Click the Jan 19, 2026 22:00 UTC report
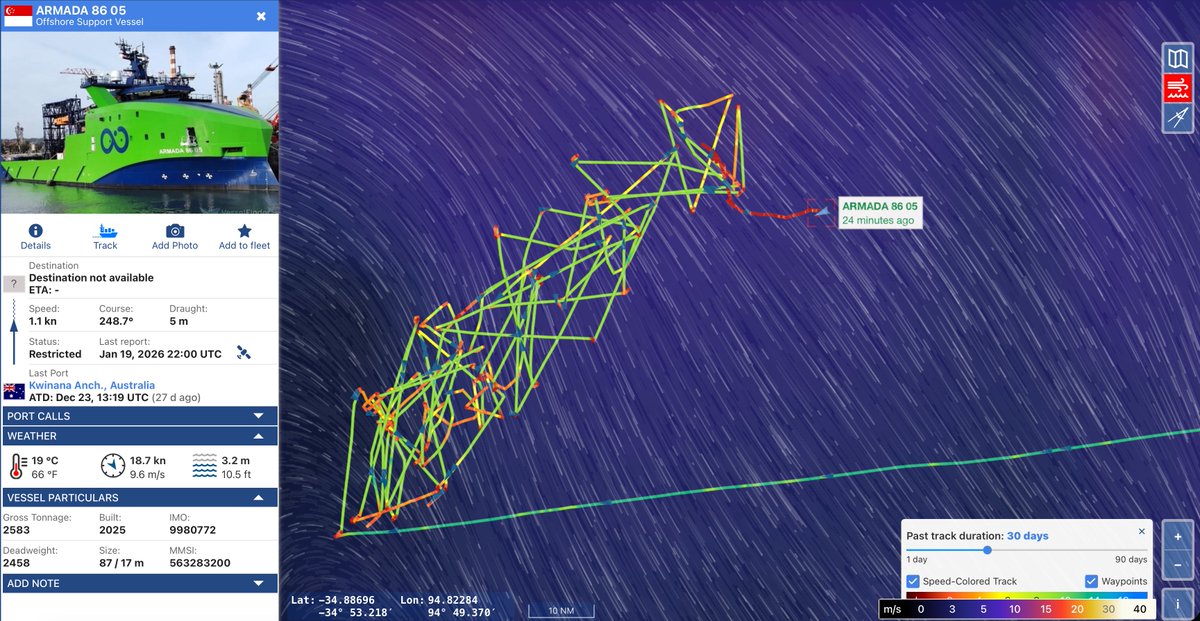 point(161,354)
